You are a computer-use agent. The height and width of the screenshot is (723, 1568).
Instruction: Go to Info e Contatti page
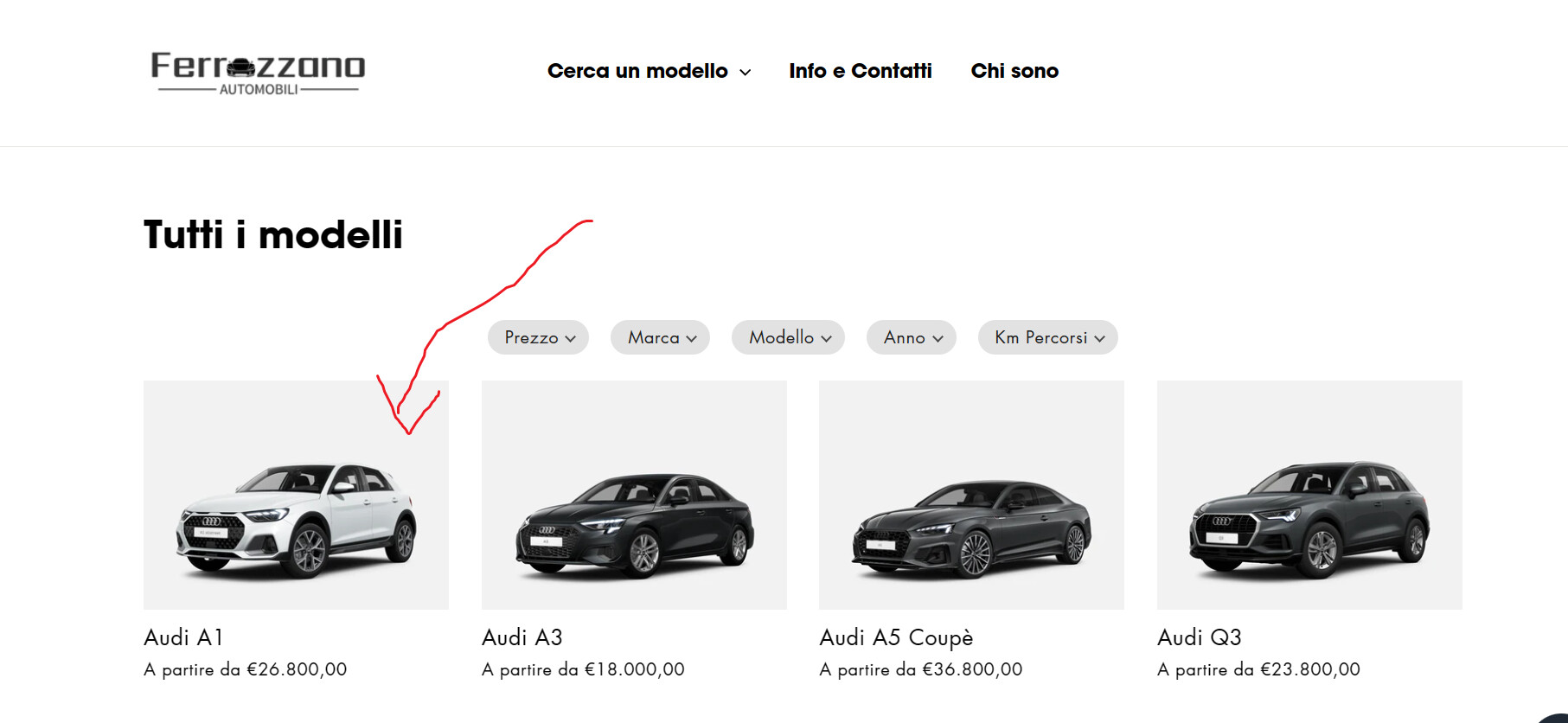coord(860,71)
